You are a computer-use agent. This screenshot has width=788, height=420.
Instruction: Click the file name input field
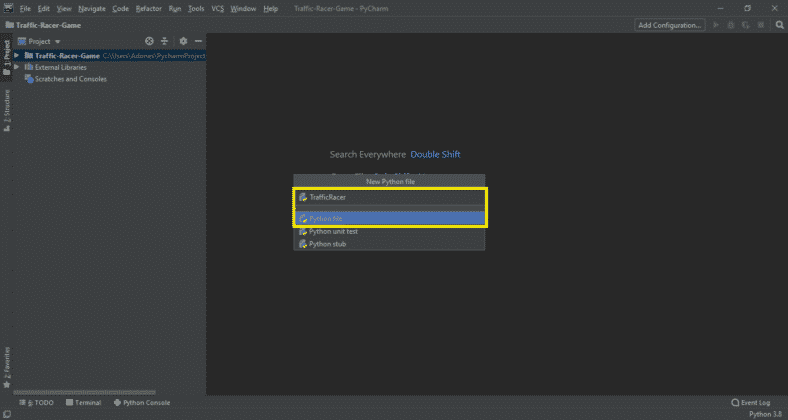390,197
